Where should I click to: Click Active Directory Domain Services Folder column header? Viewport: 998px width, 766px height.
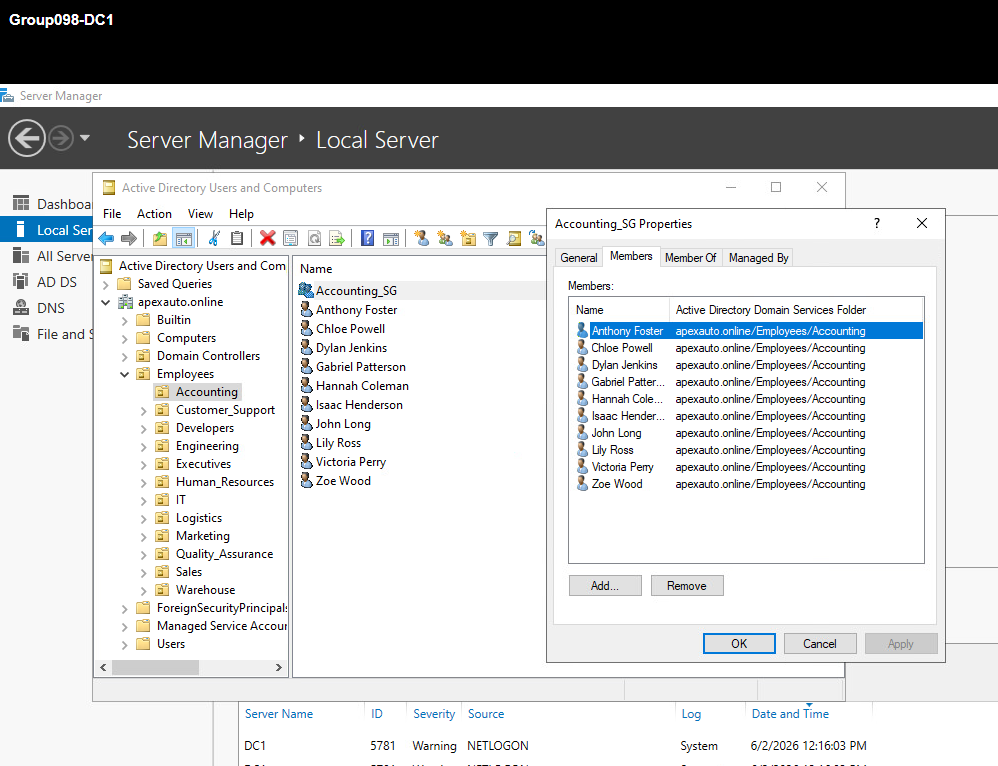tap(796, 310)
